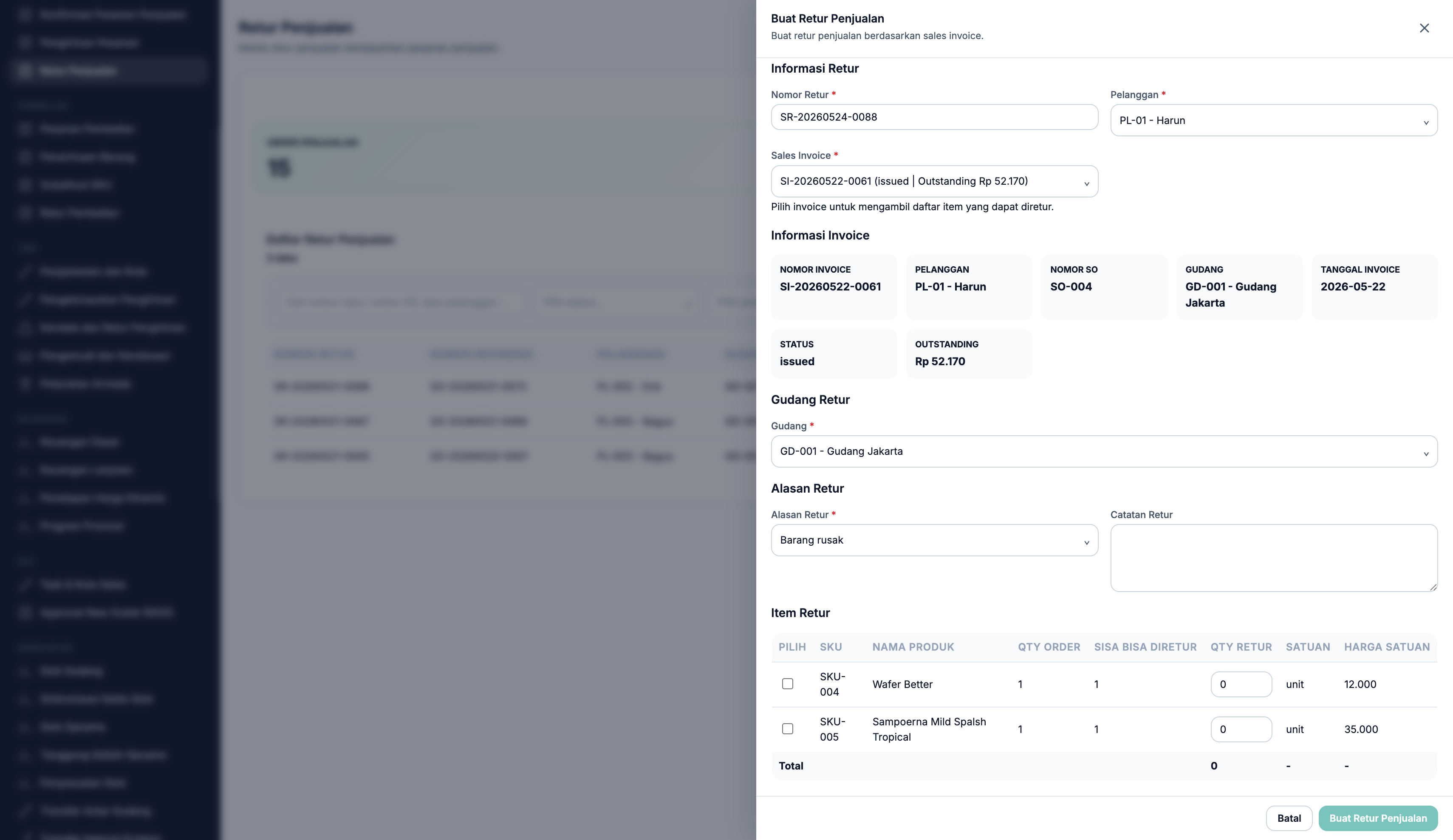Click Qty Retur field for Wafer Better
The image size is (1453, 840).
click(1241, 684)
